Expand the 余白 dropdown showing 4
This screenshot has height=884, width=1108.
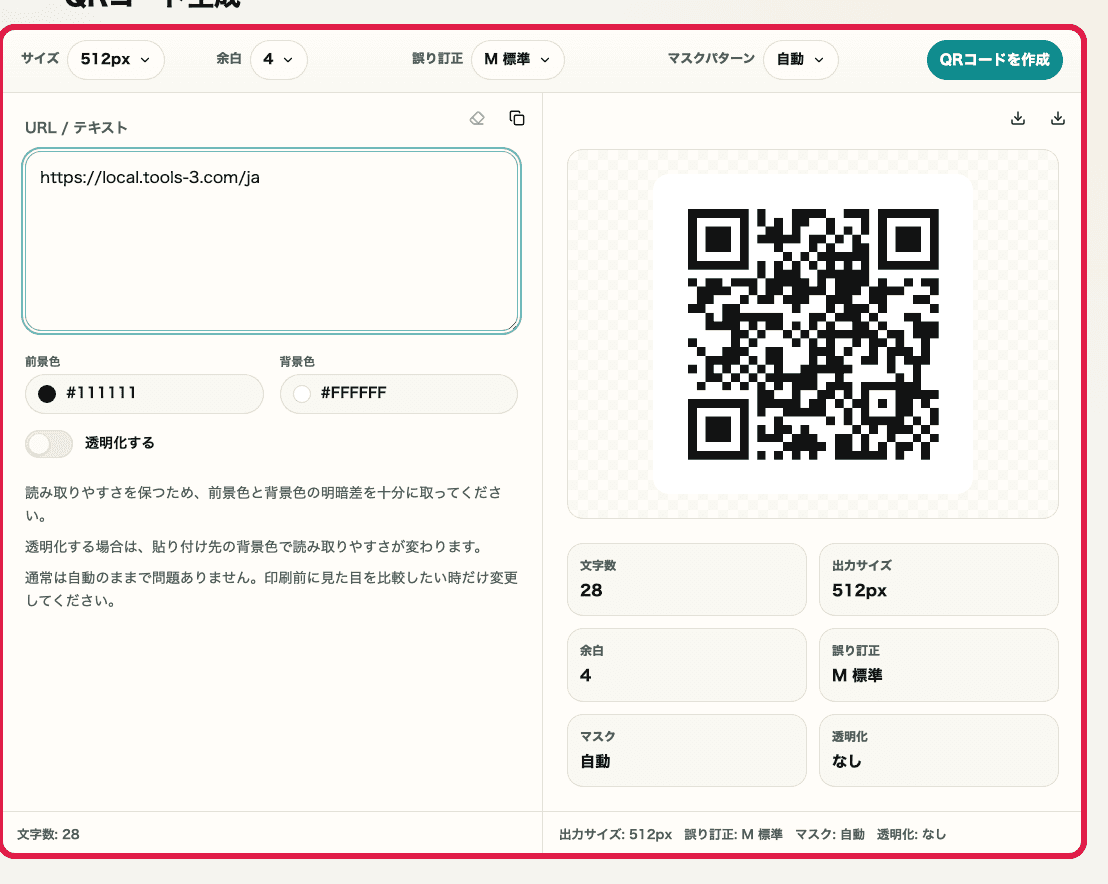click(x=278, y=60)
